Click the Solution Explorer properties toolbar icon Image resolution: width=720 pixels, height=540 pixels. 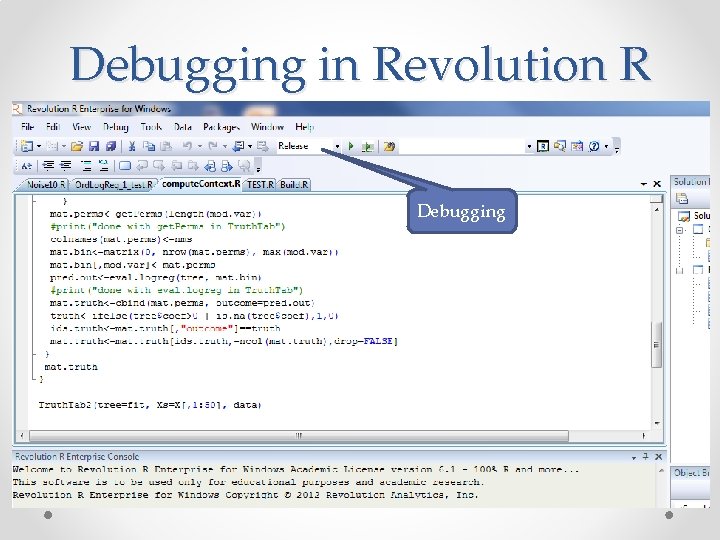682,198
